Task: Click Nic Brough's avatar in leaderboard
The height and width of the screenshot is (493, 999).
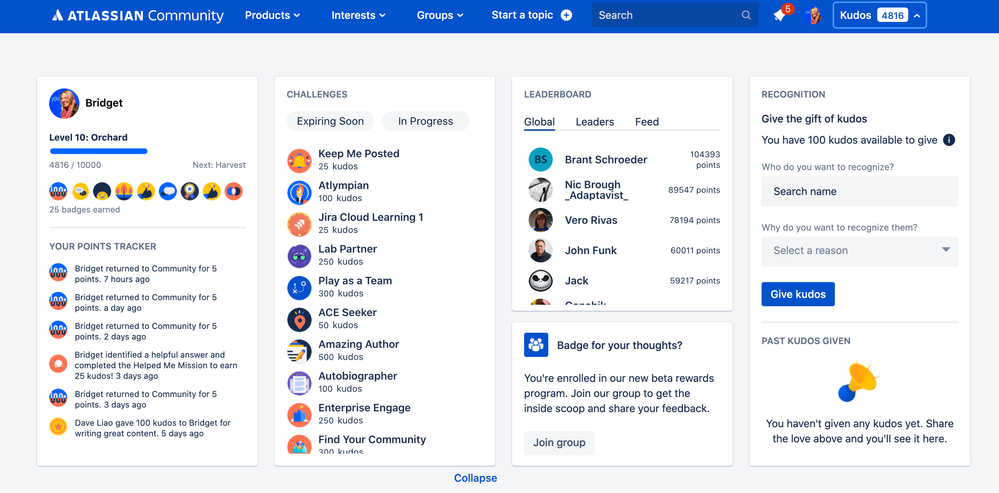Action: pyautogui.click(x=540, y=190)
